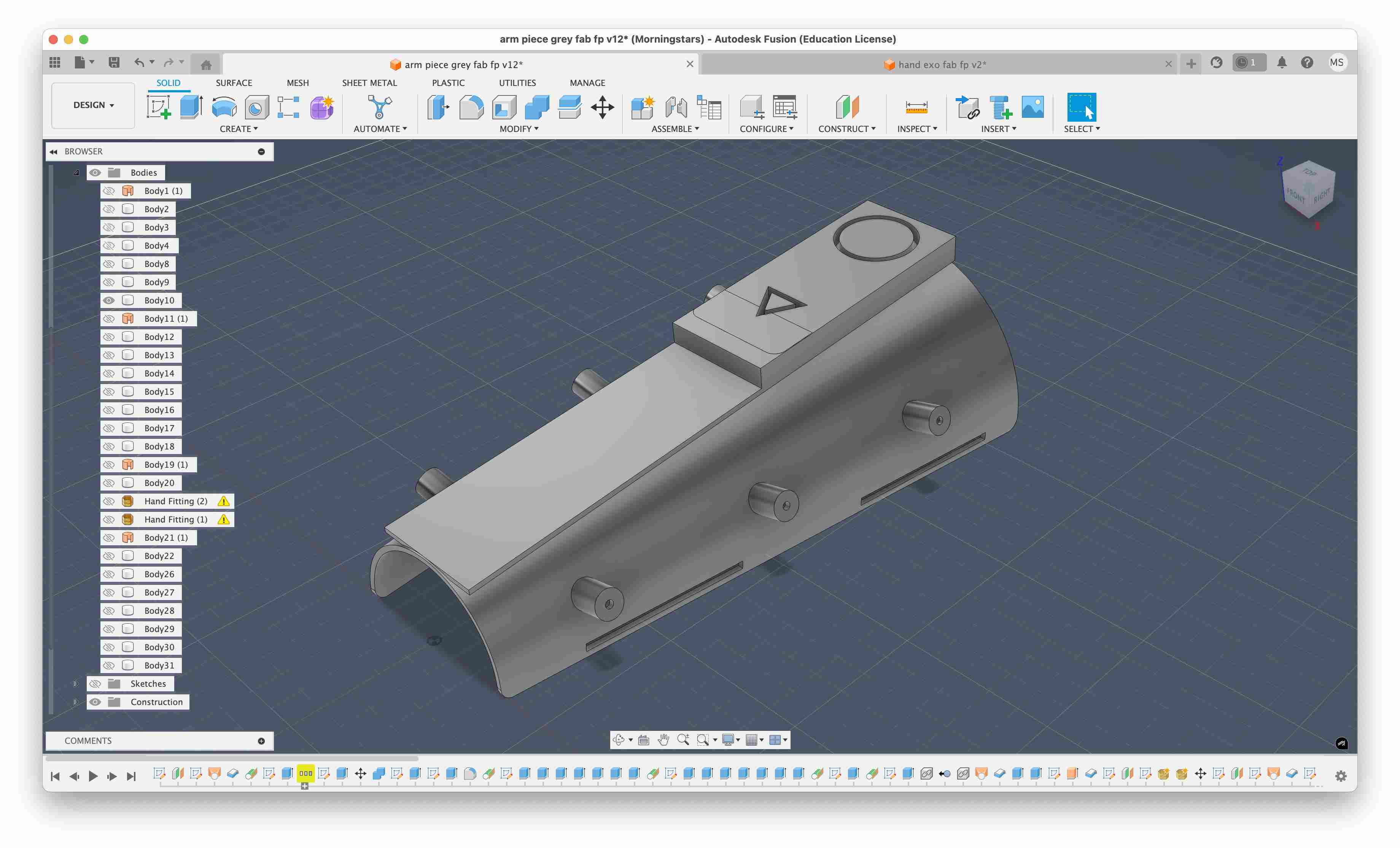The width and height of the screenshot is (1400, 848).
Task: Toggle visibility of Body31
Action: click(109, 665)
